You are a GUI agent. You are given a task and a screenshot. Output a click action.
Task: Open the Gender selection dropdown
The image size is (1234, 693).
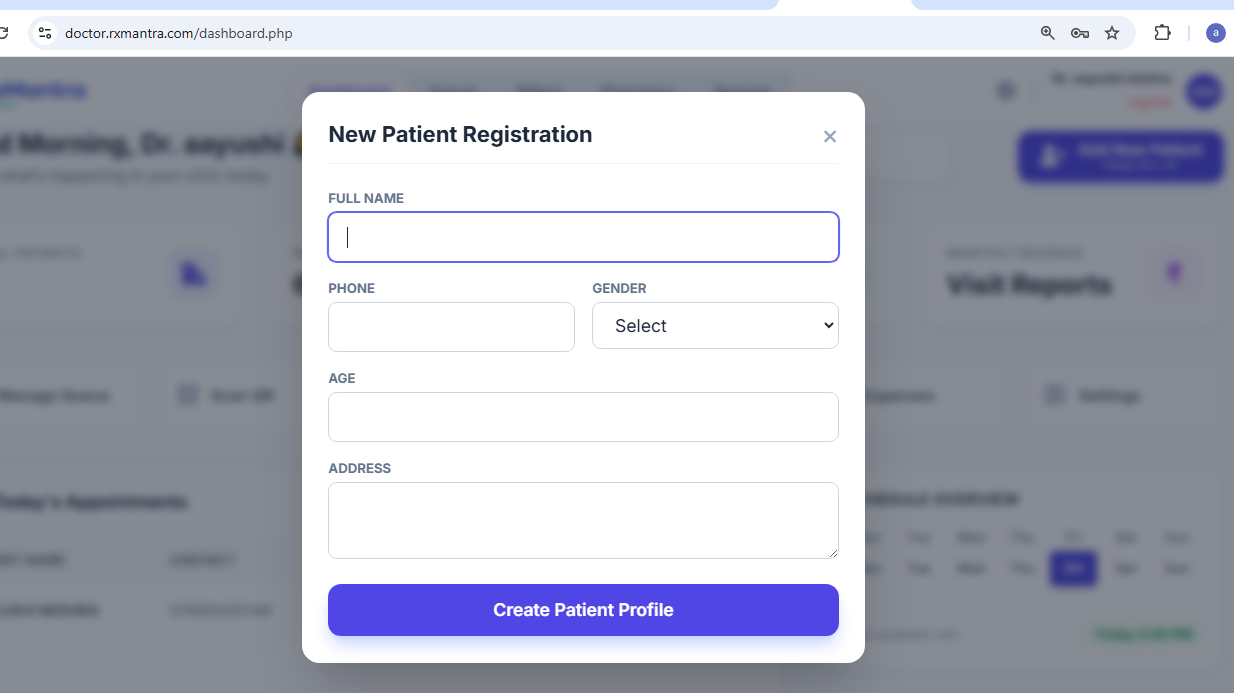click(715, 325)
